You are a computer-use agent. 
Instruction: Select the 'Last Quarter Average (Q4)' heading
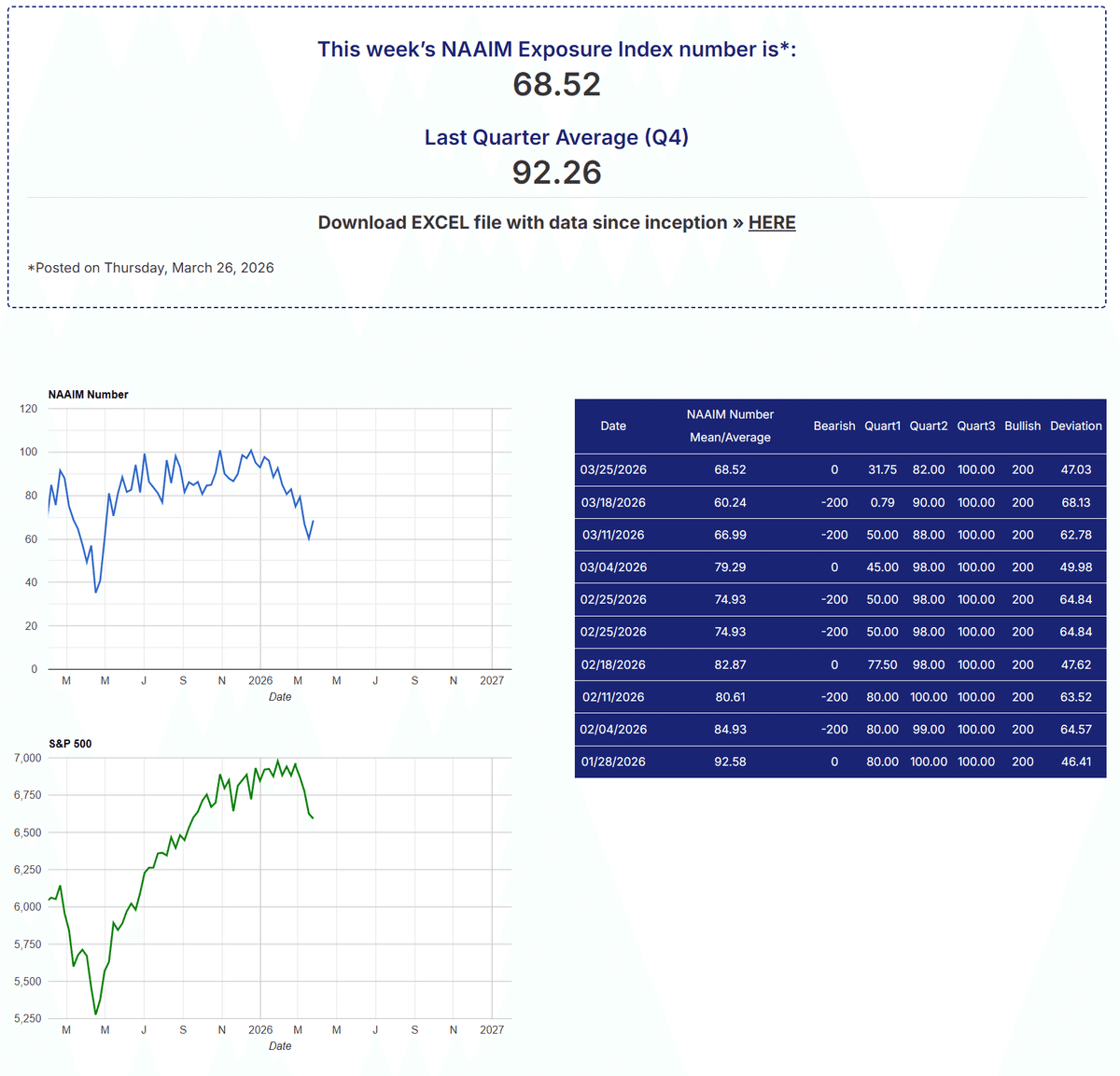pyautogui.click(x=557, y=137)
